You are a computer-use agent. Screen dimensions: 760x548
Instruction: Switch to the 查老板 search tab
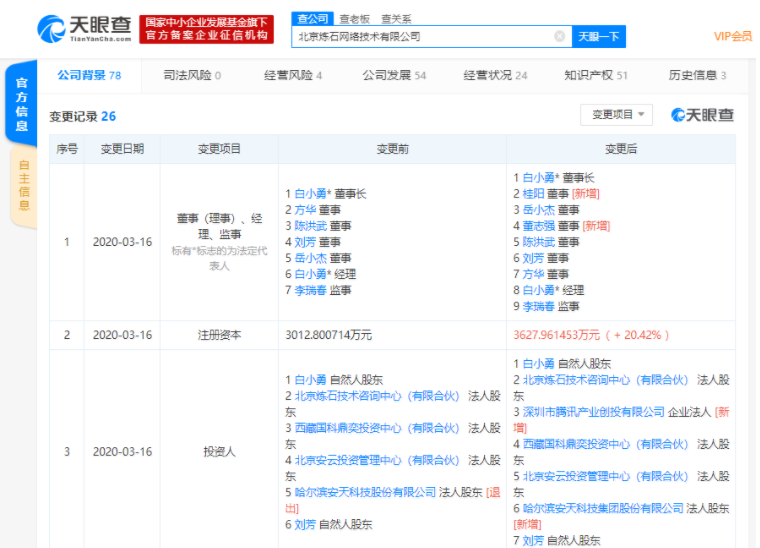click(355, 19)
